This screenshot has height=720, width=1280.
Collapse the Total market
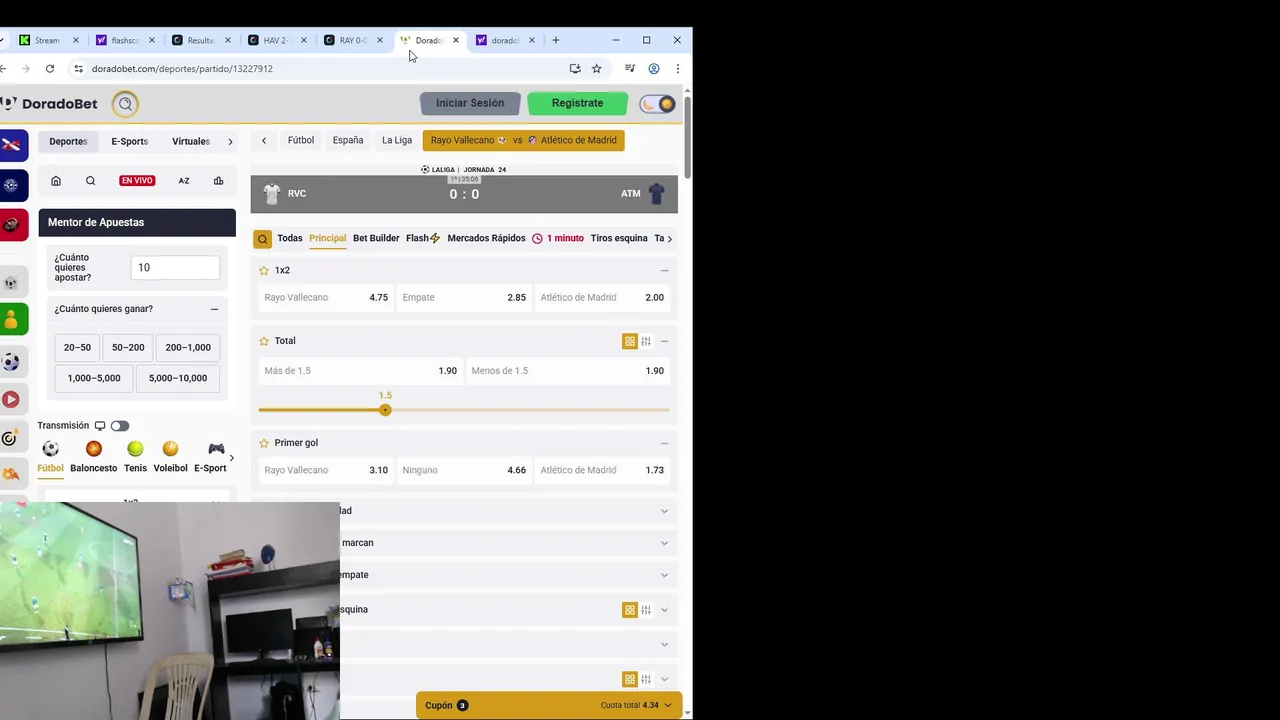coord(664,341)
